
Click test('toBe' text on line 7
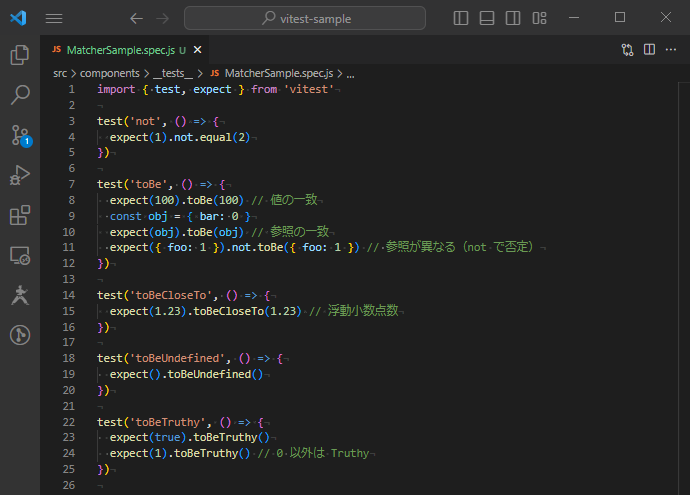[132, 184]
